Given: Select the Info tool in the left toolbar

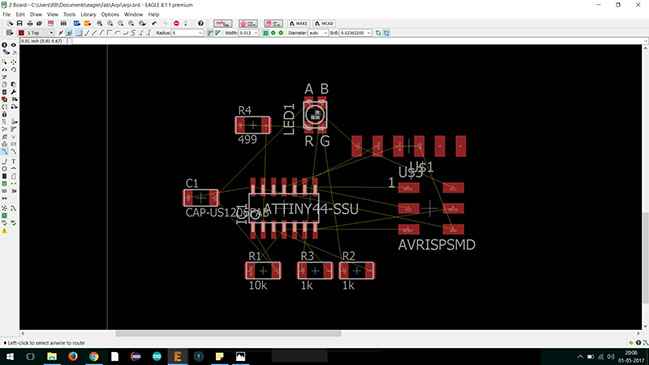Looking at the screenshot, I should (5, 45).
